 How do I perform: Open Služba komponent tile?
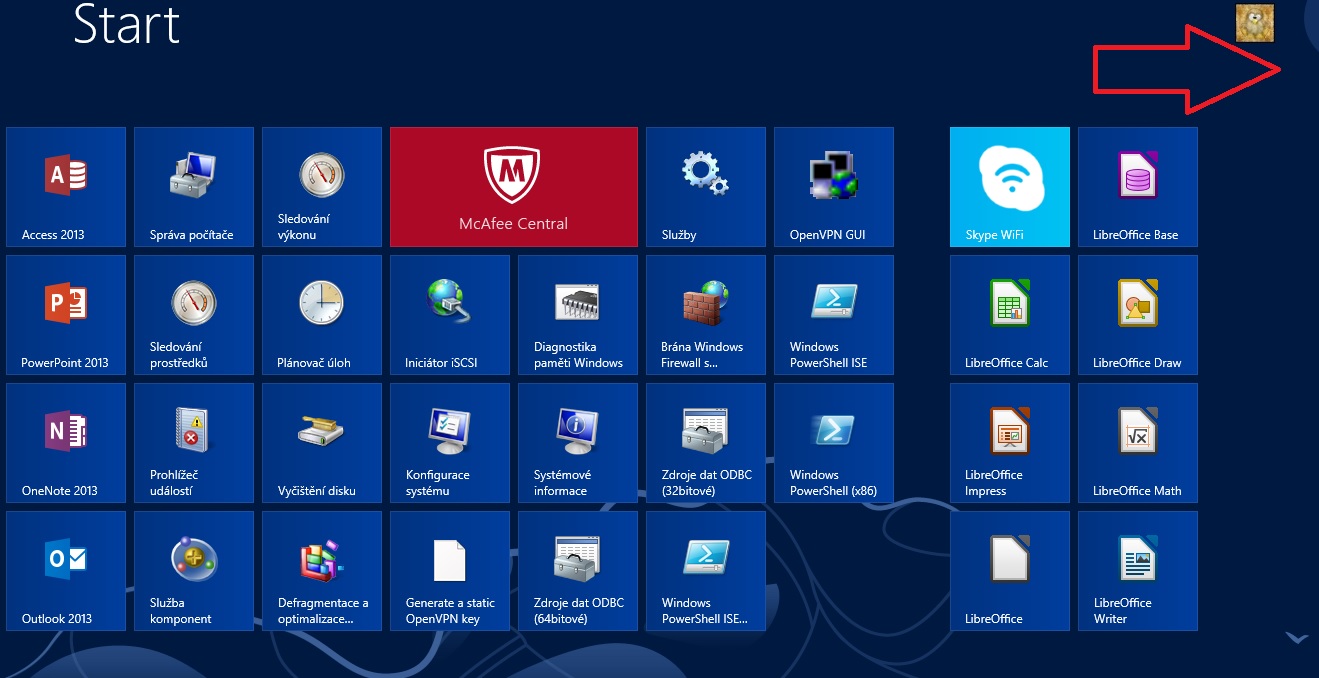click(194, 571)
